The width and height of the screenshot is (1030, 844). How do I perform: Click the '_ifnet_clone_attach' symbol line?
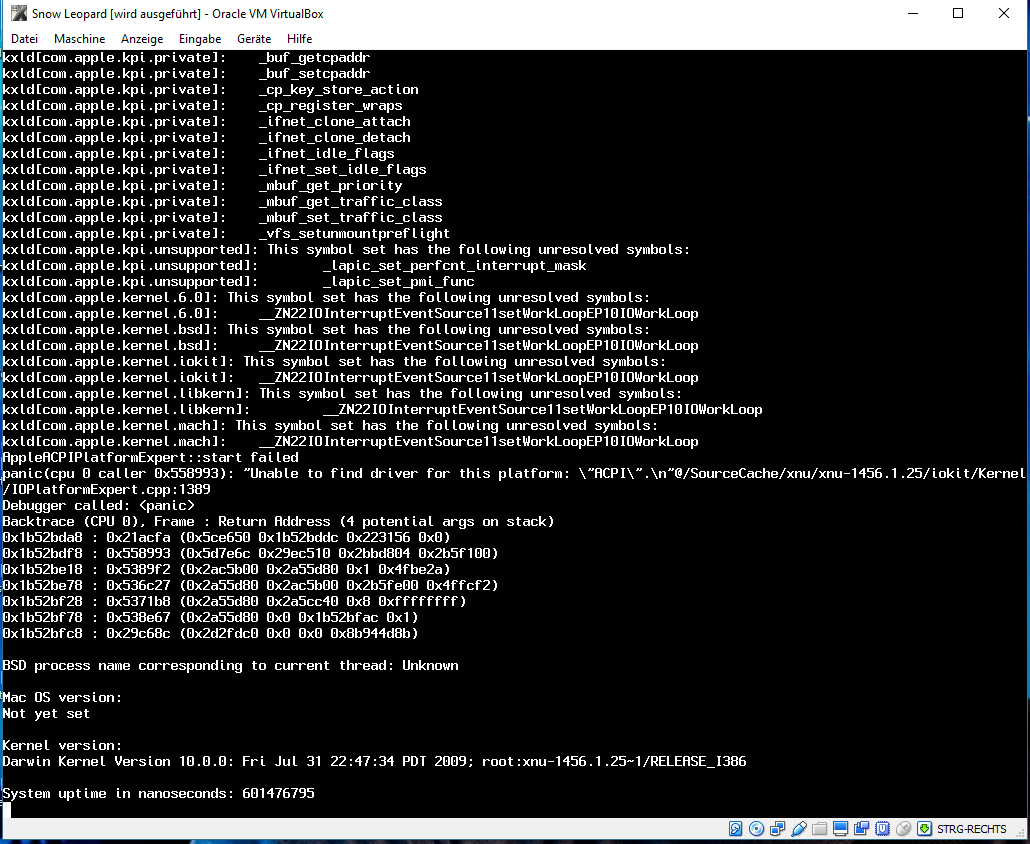pos(206,122)
